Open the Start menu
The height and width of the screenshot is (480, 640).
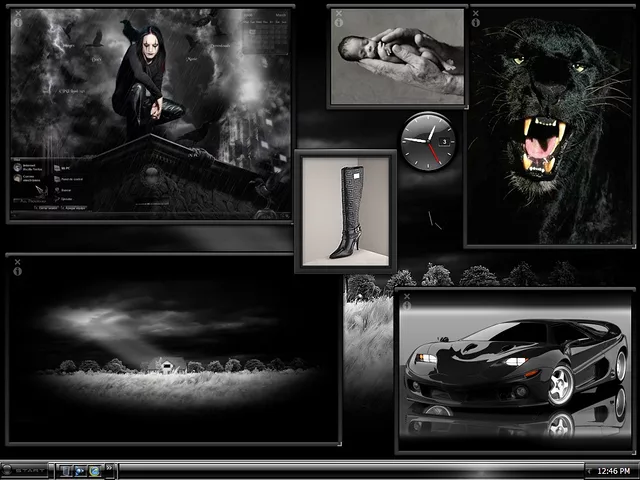coord(26,470)
